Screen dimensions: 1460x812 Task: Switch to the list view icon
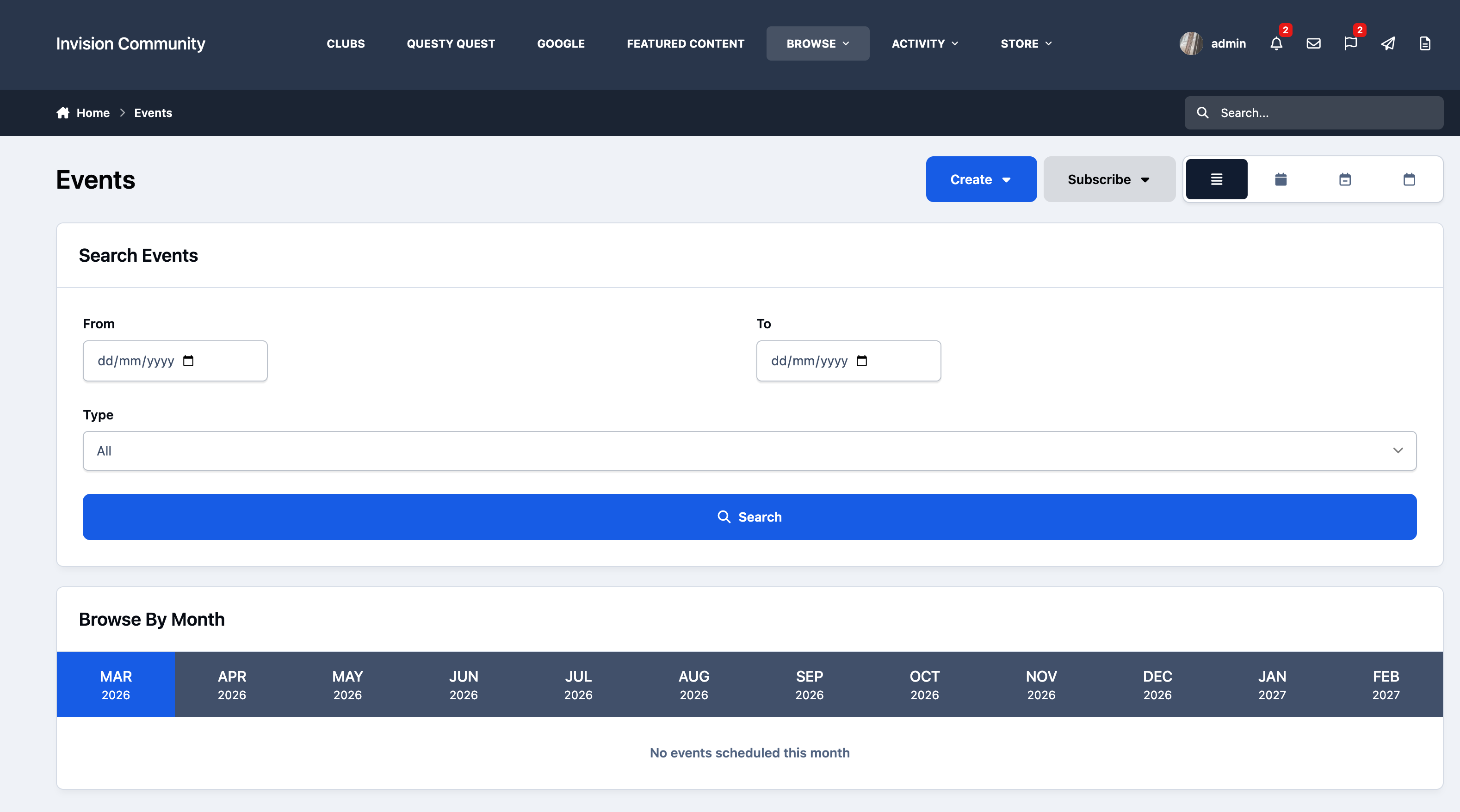tap(1216, 179)
